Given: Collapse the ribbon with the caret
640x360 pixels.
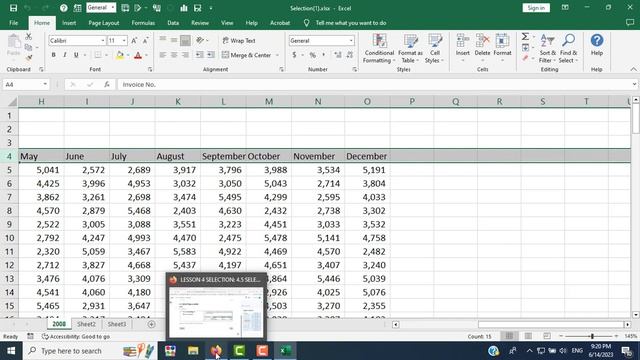Looking at the screenshot, I should [x=633, y=69].
